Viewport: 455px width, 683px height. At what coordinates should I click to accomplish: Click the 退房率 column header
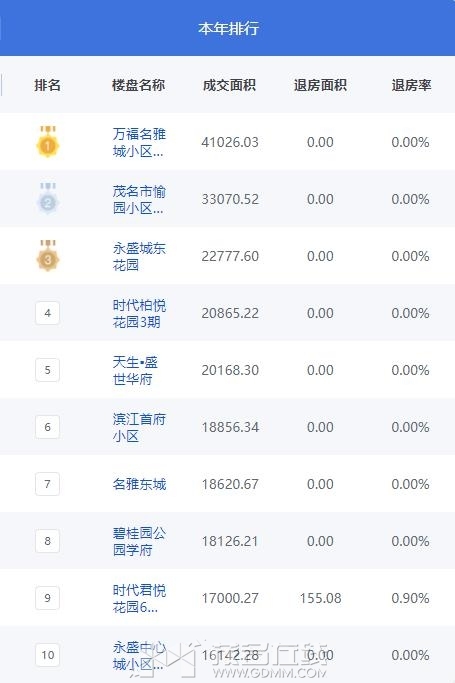click(411, 85)
